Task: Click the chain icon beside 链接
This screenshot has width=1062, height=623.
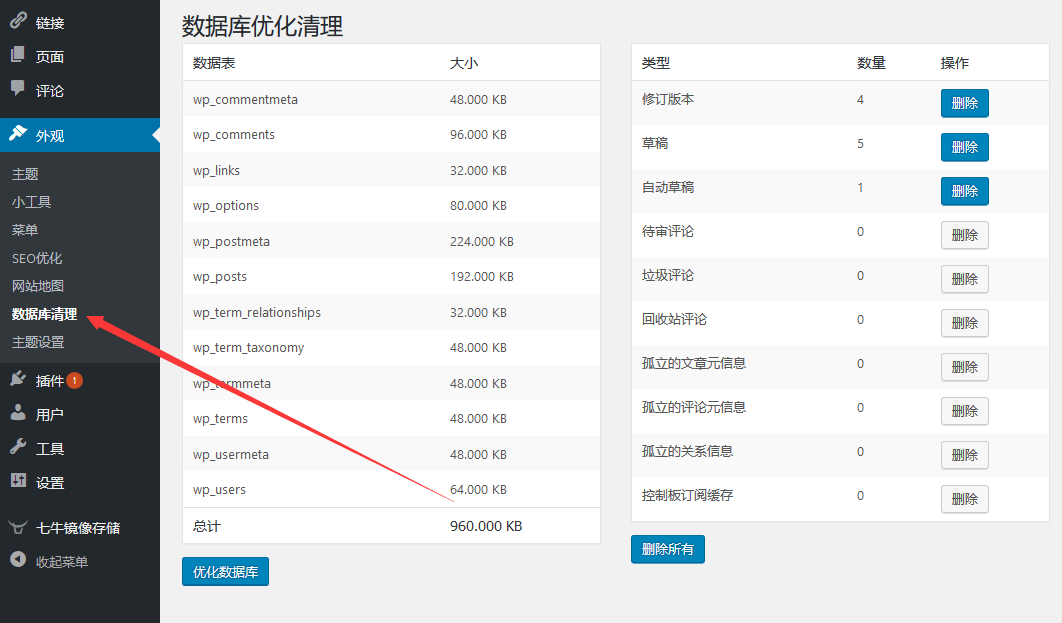Action: click(18, 22)
